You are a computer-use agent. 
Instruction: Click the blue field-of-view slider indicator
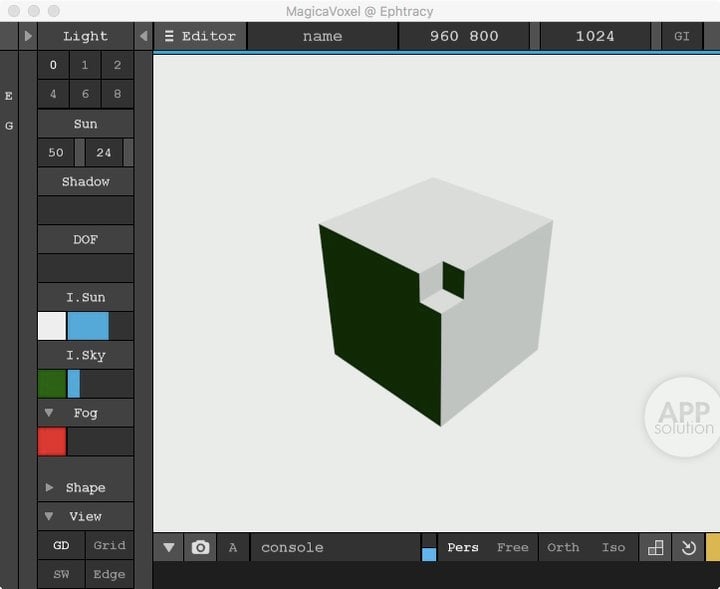pos(429,554)
